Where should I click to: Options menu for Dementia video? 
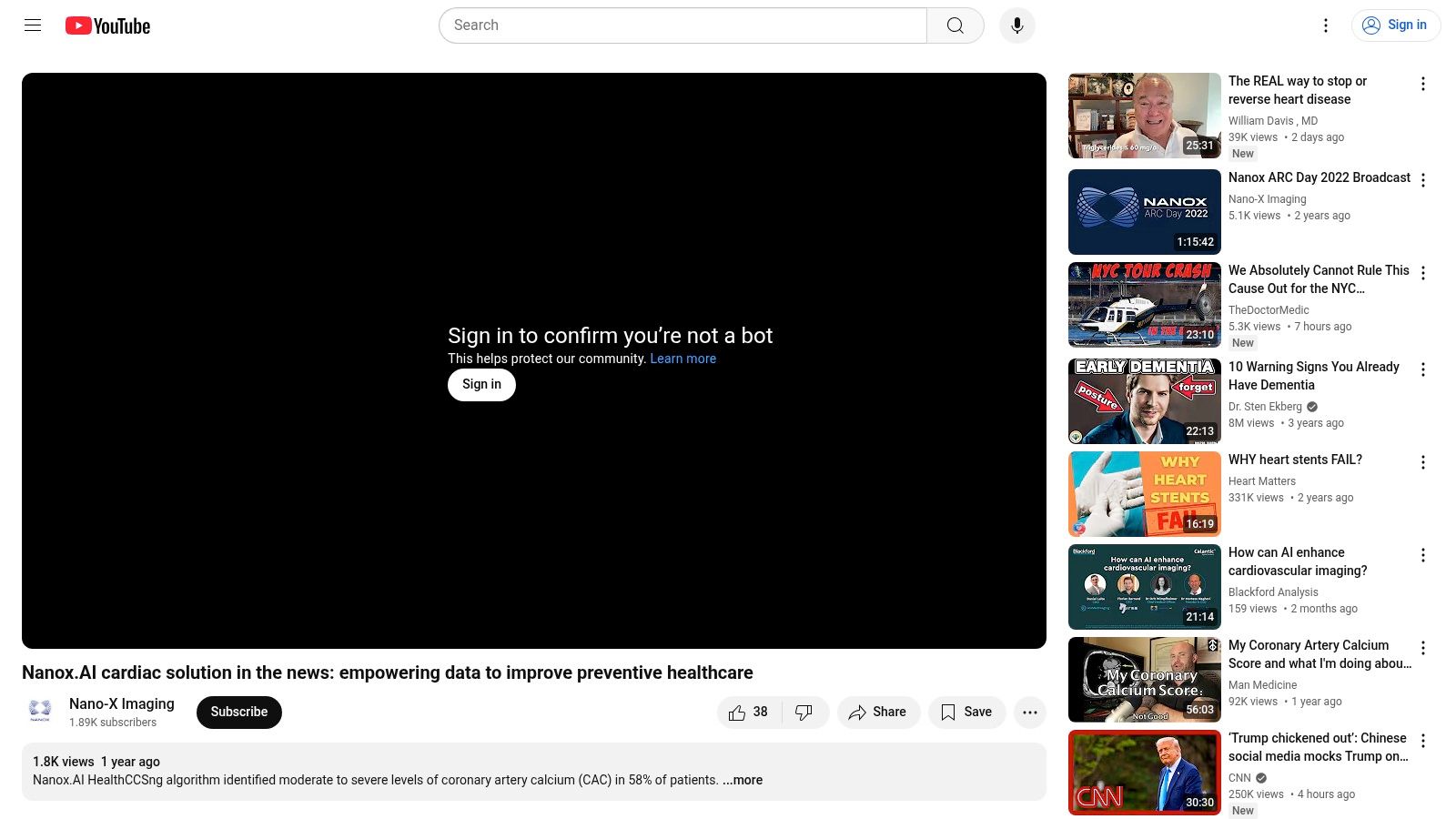pos(1423,369)
